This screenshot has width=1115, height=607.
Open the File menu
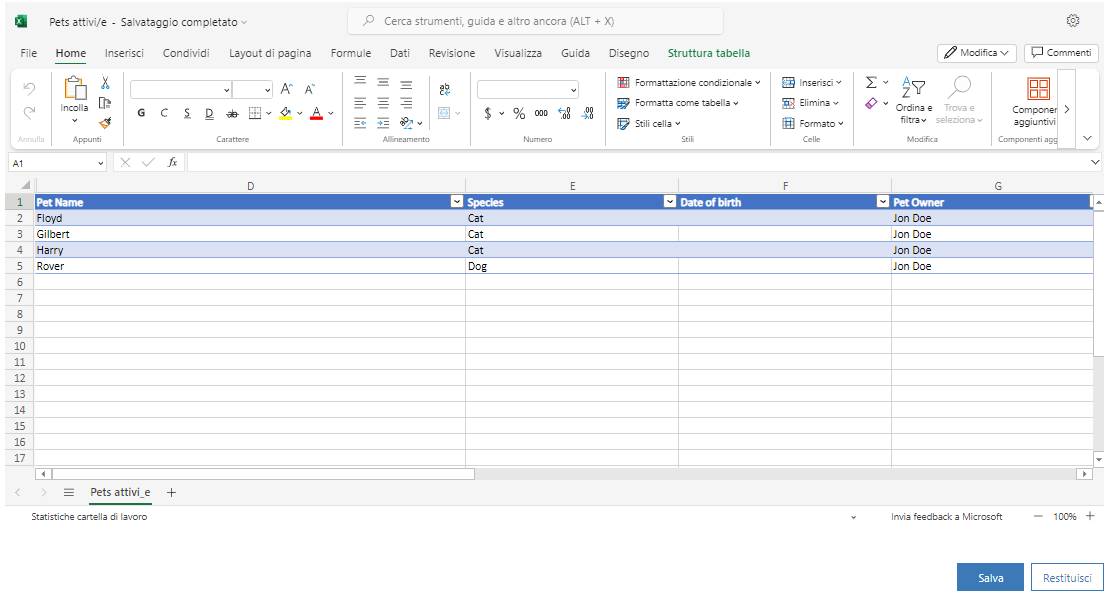(28, 53)
